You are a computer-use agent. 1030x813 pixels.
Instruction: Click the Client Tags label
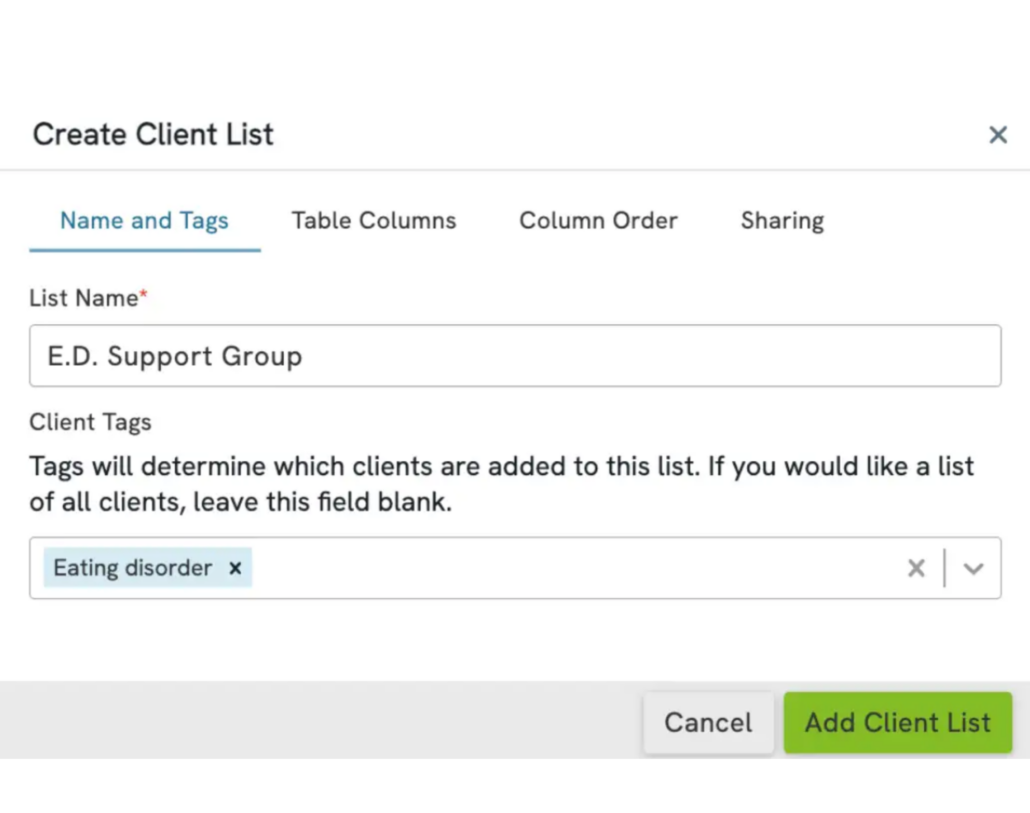point(90,422)
